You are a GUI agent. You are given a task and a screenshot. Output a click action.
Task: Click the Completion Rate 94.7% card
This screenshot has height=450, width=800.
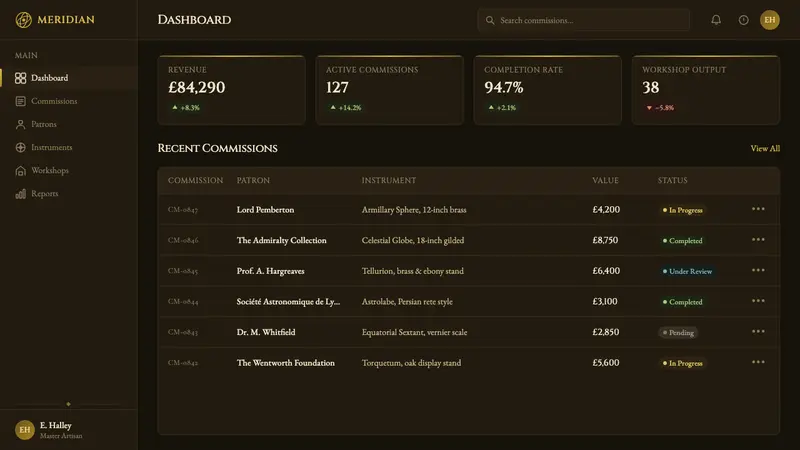pos(547,90)
